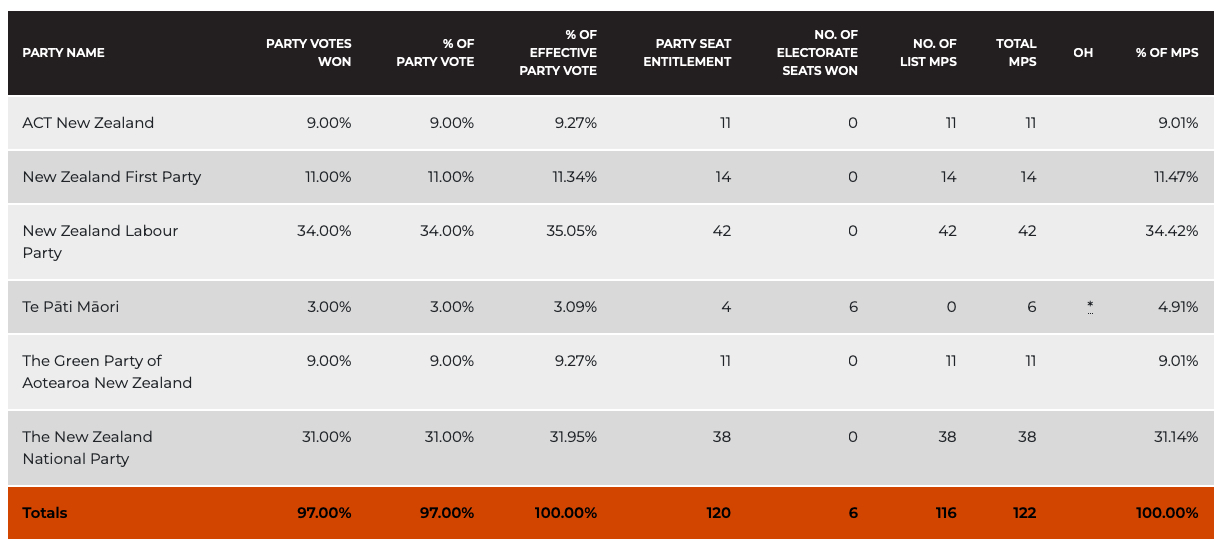Viewport: 1223px width, 547px height.
Task: Select the No. of List MPs header
Action: pos(934,52)
